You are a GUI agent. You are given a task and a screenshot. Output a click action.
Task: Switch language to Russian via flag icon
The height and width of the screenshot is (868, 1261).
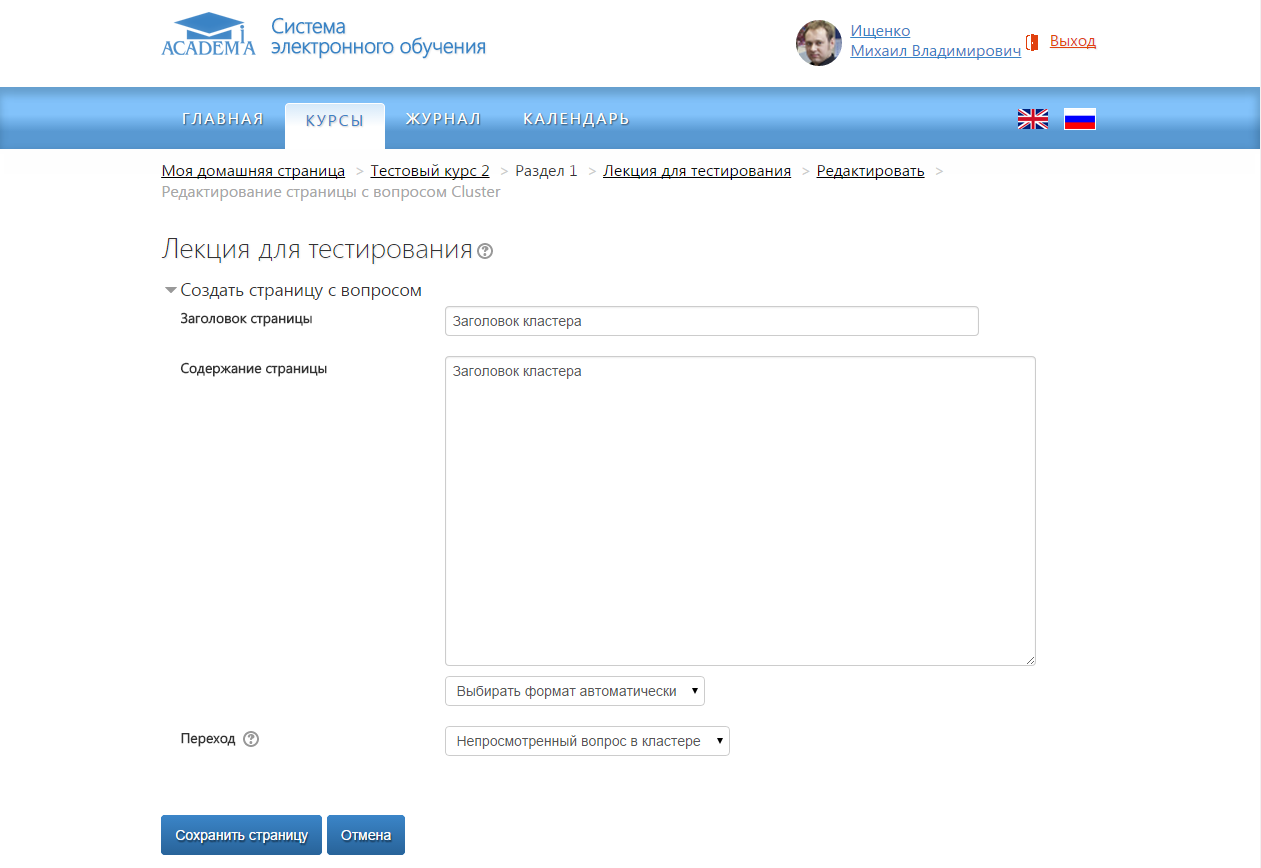(1080, 119)
